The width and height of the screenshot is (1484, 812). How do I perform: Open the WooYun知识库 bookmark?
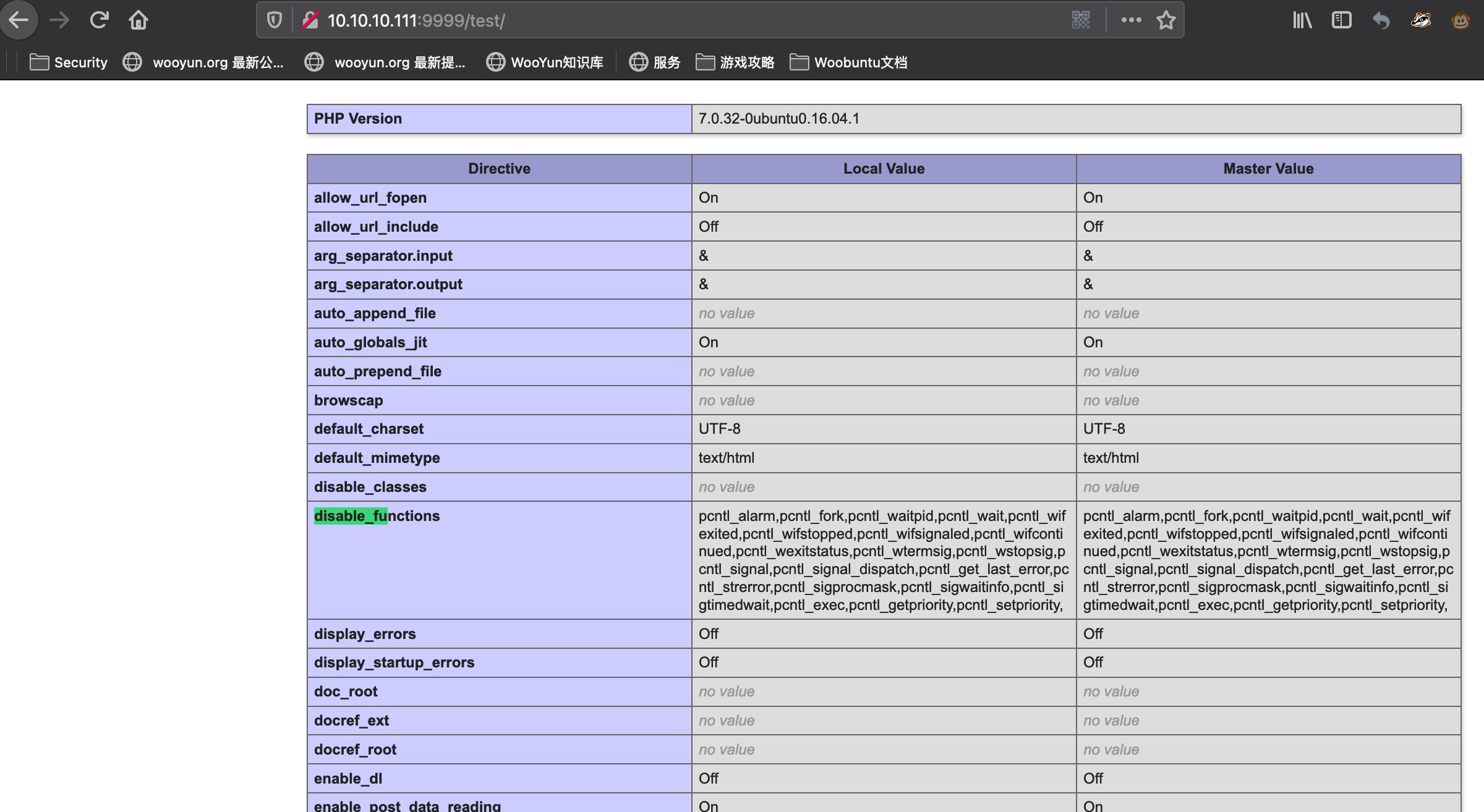(545, 62)
